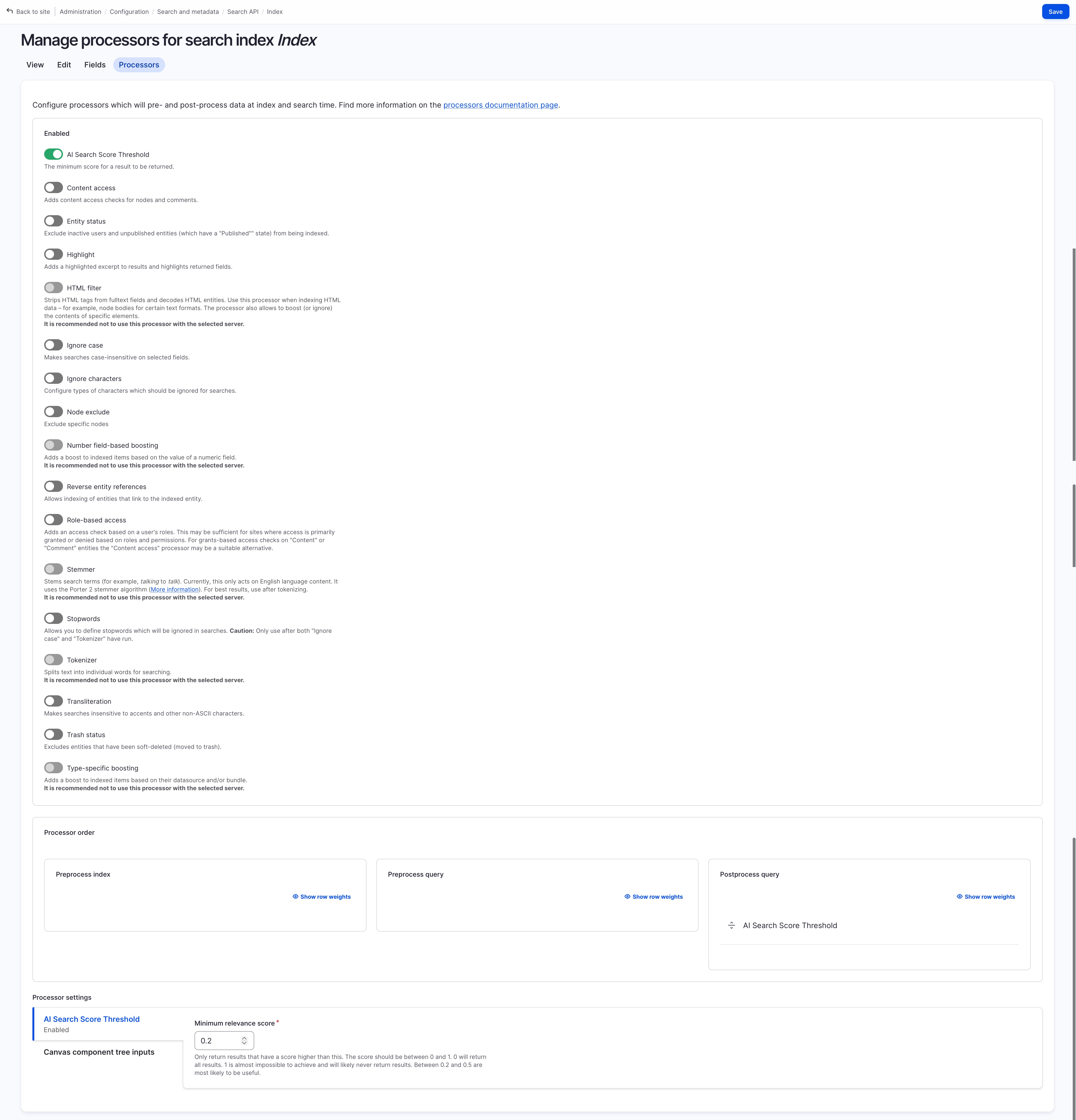Click Minimum relevance score stepper arrows
The image size is (1076, 1120).
(x=244, y=1041)
